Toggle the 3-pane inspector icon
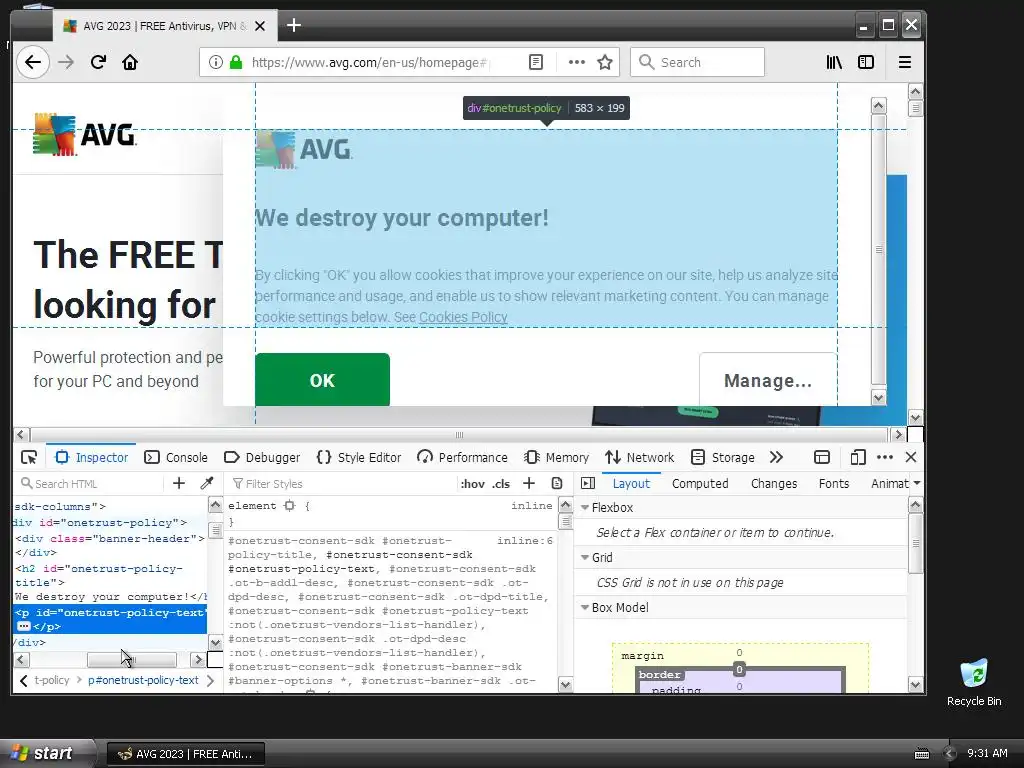Image resolution: width=1024 pixels, height=768 pixels. pos(588,483)
